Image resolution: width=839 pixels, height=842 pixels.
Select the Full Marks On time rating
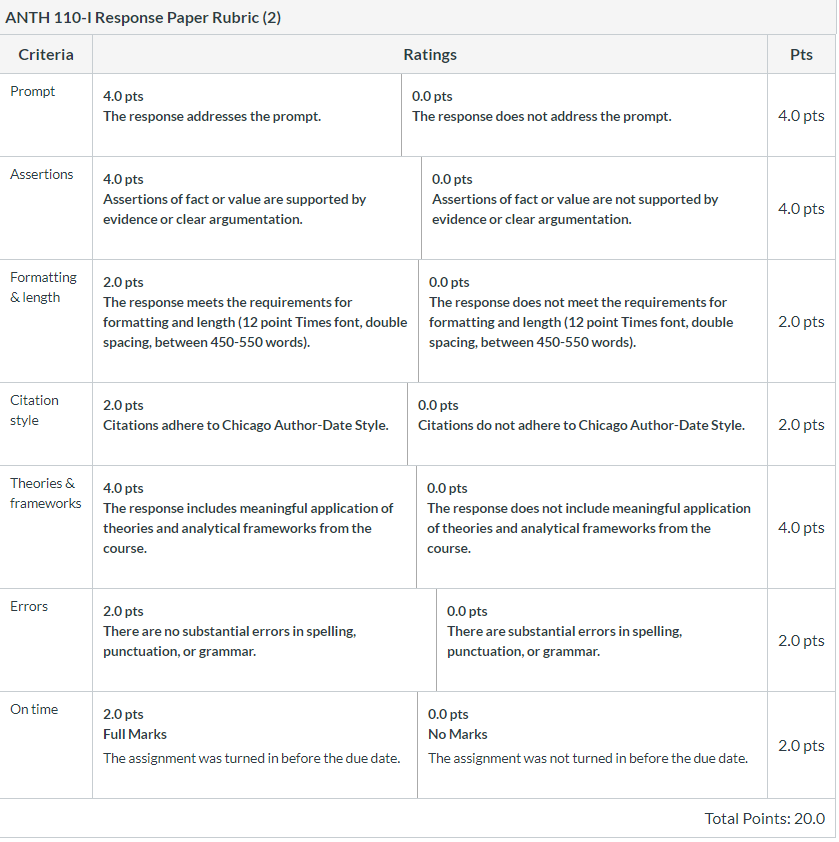255,745
